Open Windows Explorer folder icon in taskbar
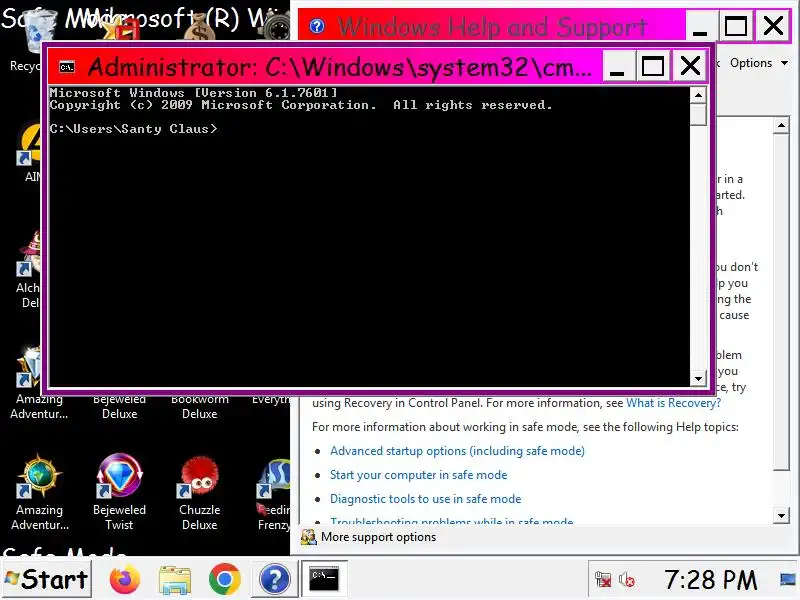 tap(174, 580)
